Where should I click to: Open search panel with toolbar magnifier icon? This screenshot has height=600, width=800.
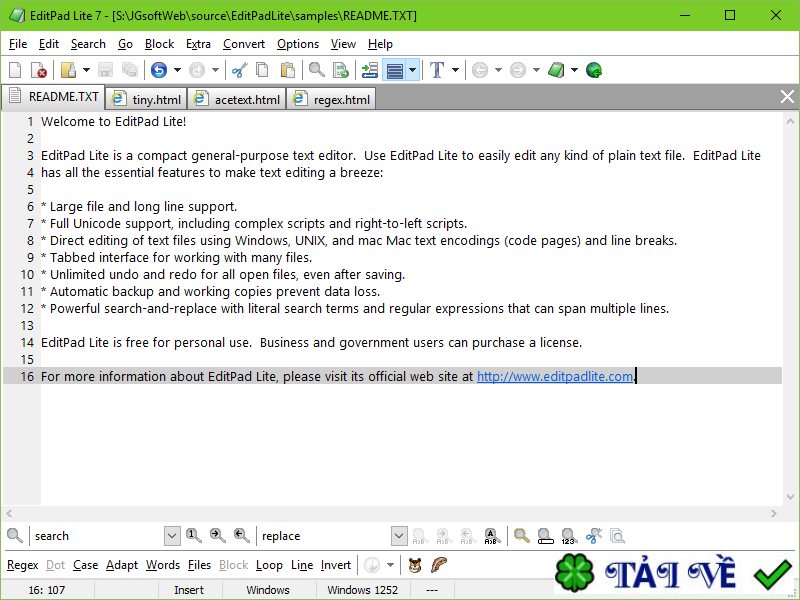317,70
